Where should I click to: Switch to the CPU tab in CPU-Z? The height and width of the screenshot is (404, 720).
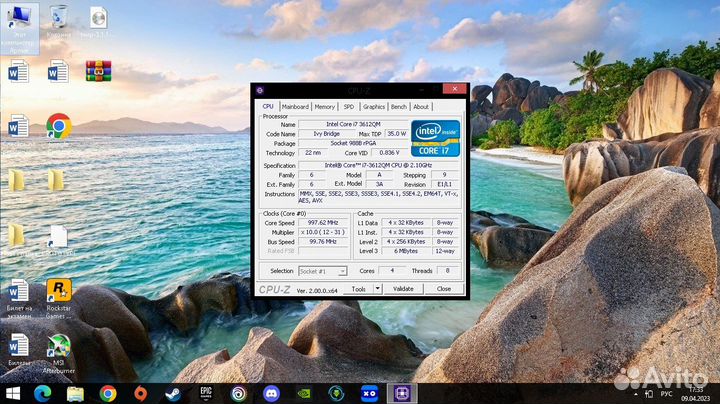coord(268,107)
